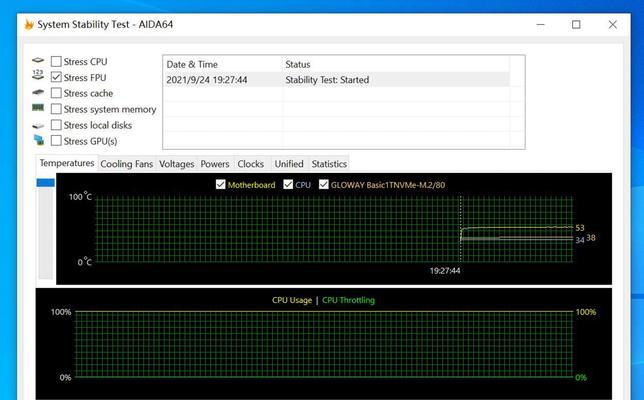Click the disk drive icon beside Stress local disks
The image size is (644, 400).
point(38,126)
